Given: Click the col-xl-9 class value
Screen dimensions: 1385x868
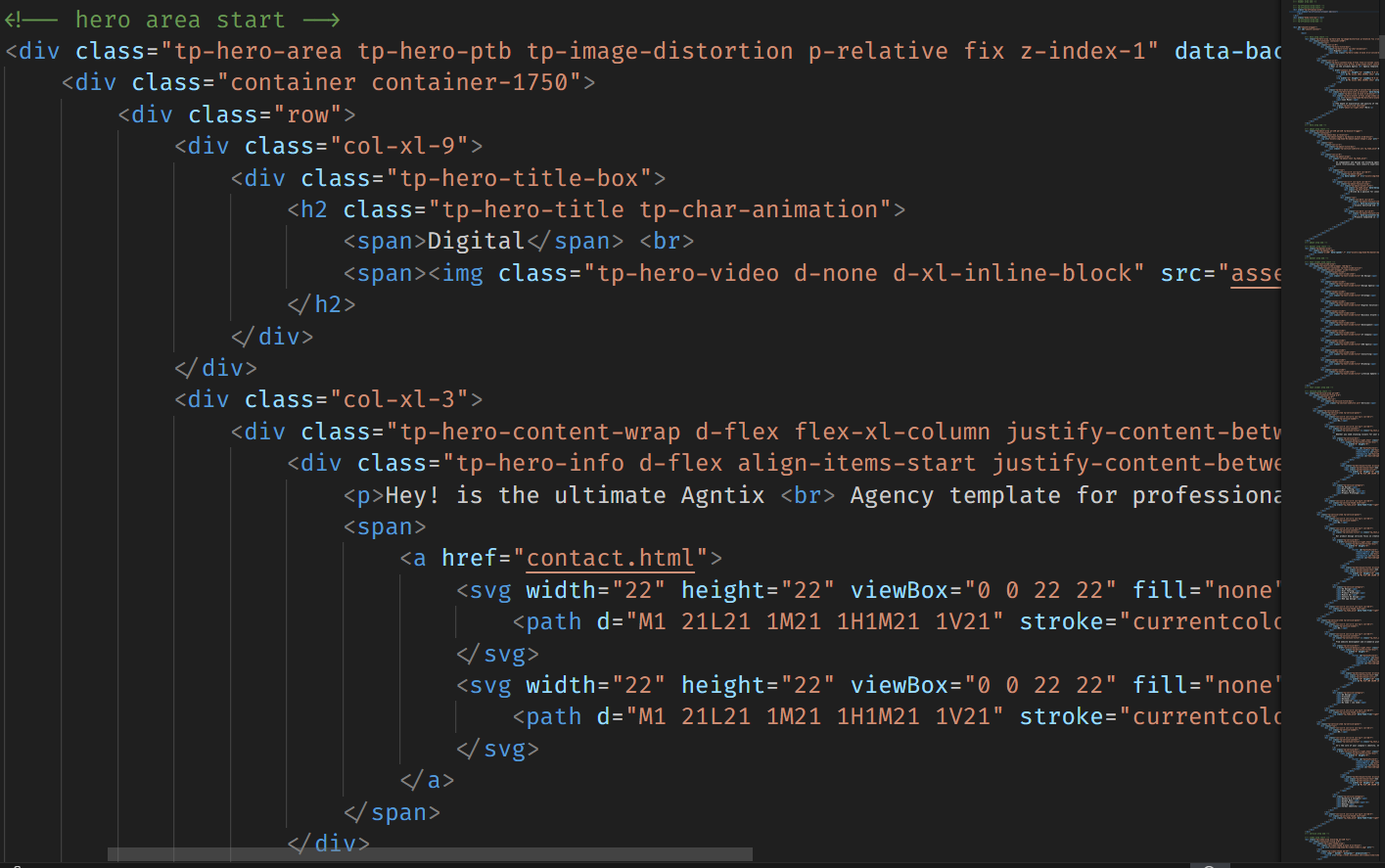Looking at the screenshot, I should tap(399, 146).
